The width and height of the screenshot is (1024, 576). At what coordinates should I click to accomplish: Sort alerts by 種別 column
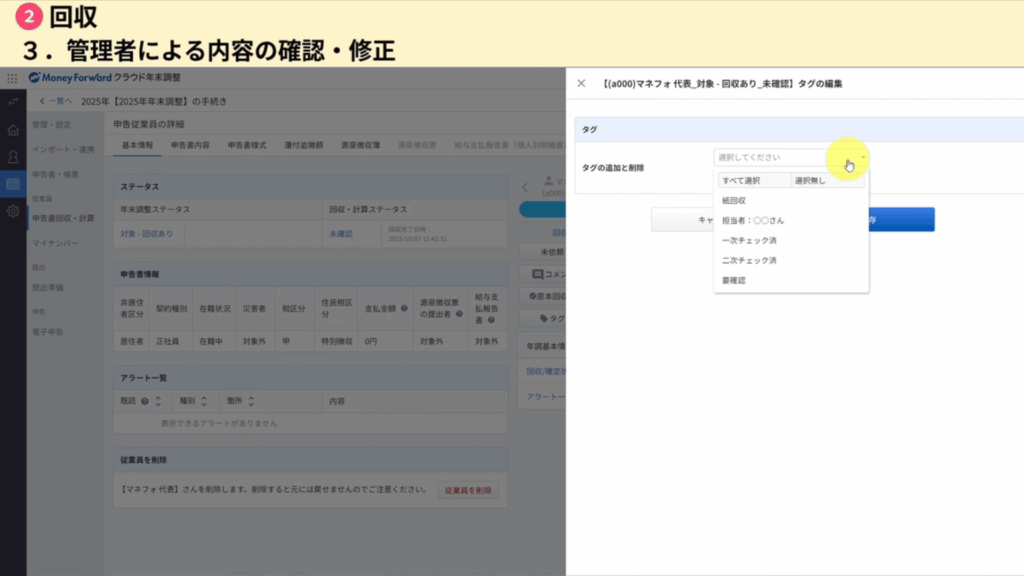point(204,401)
